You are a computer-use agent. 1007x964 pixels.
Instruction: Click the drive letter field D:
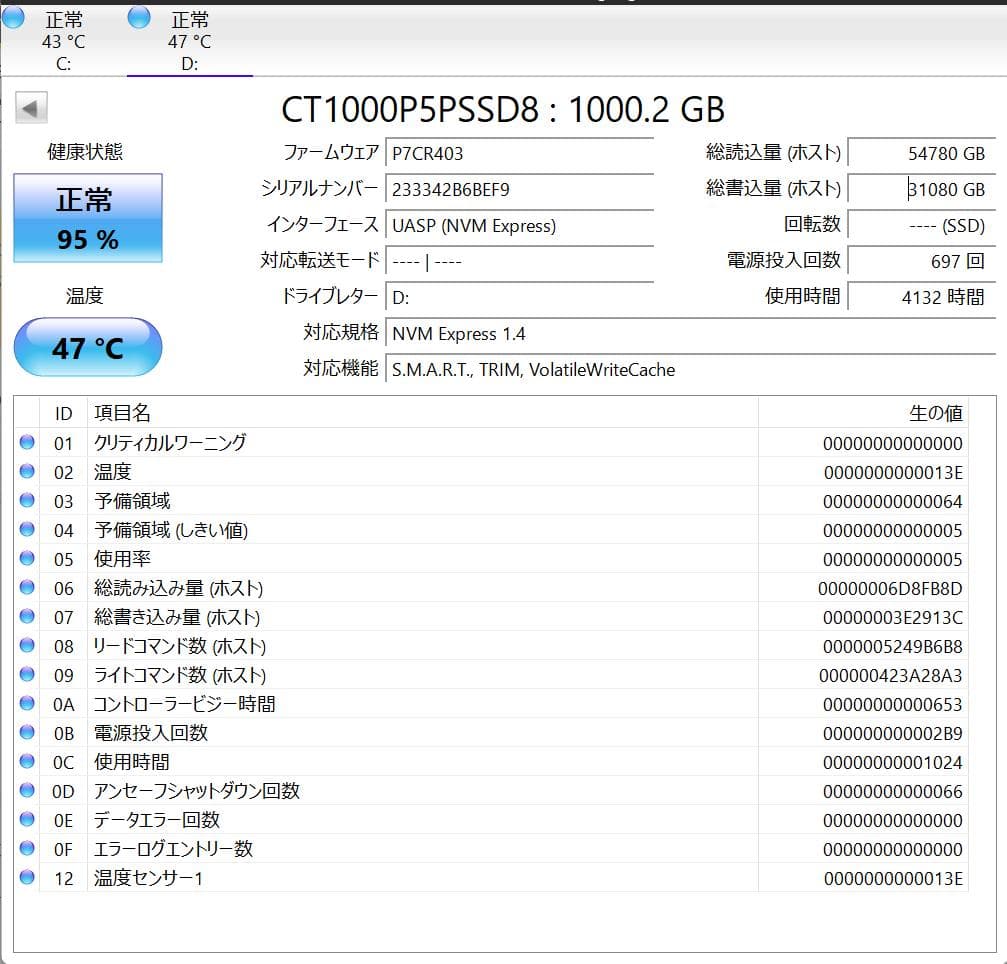point(520,297)
